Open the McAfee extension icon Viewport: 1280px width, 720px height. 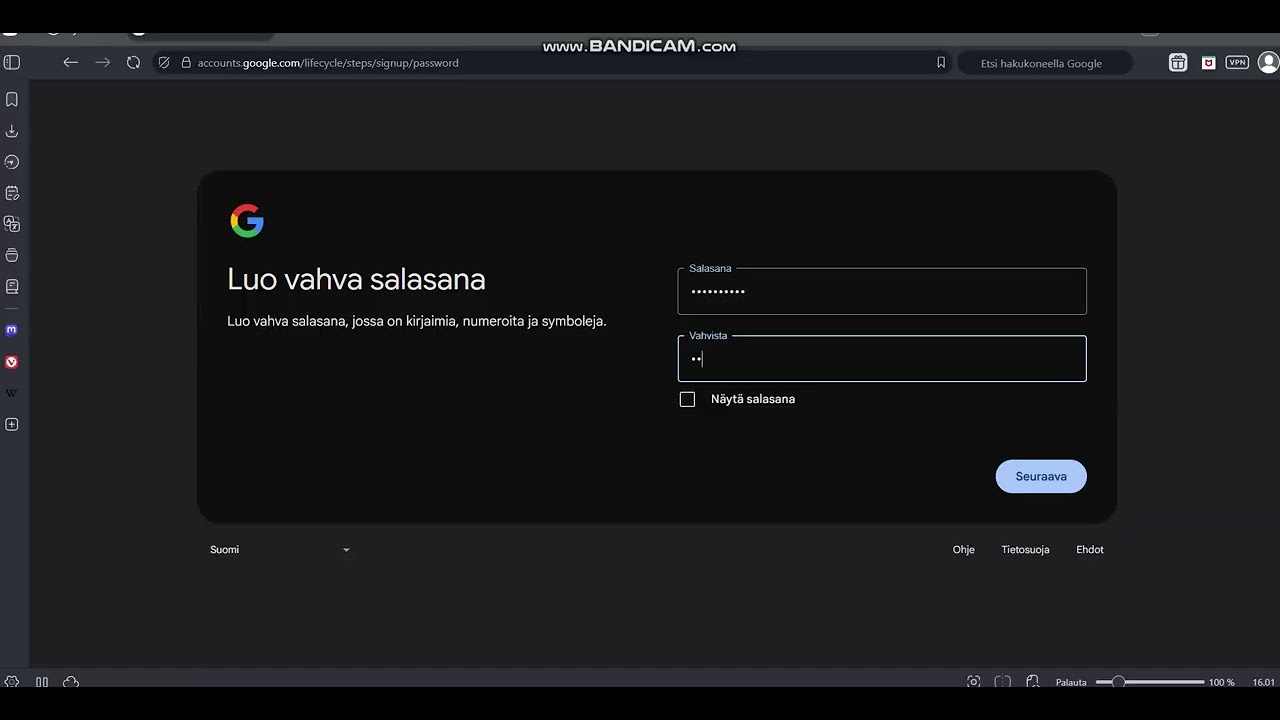tap(1208, 62)
